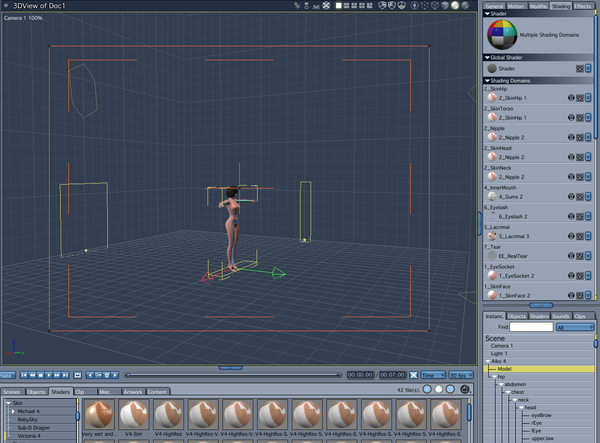Choose textured sphere display mode
This screenshot has width=600, height=443.
(455, 5)
